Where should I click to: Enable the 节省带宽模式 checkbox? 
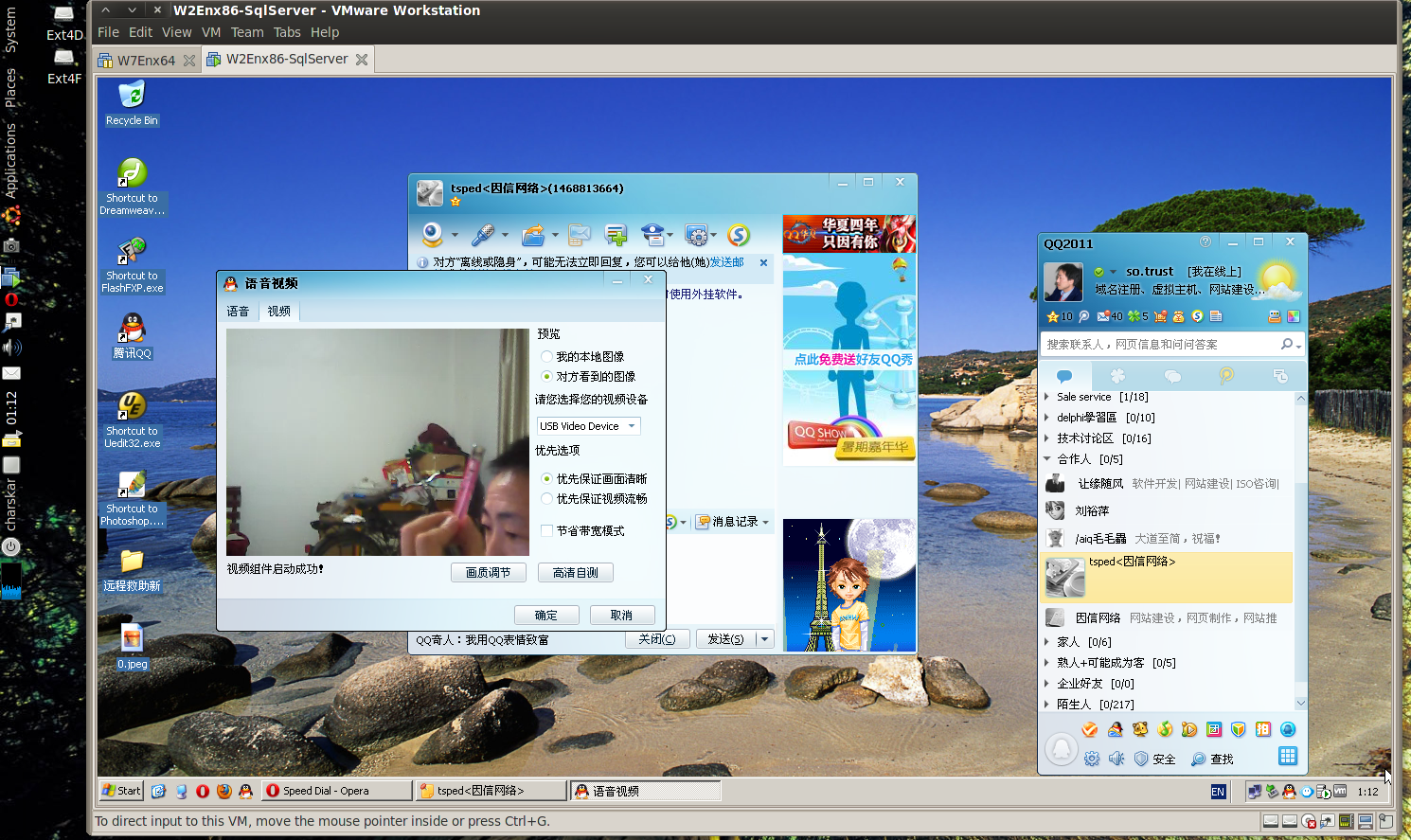tap(546, 530)
